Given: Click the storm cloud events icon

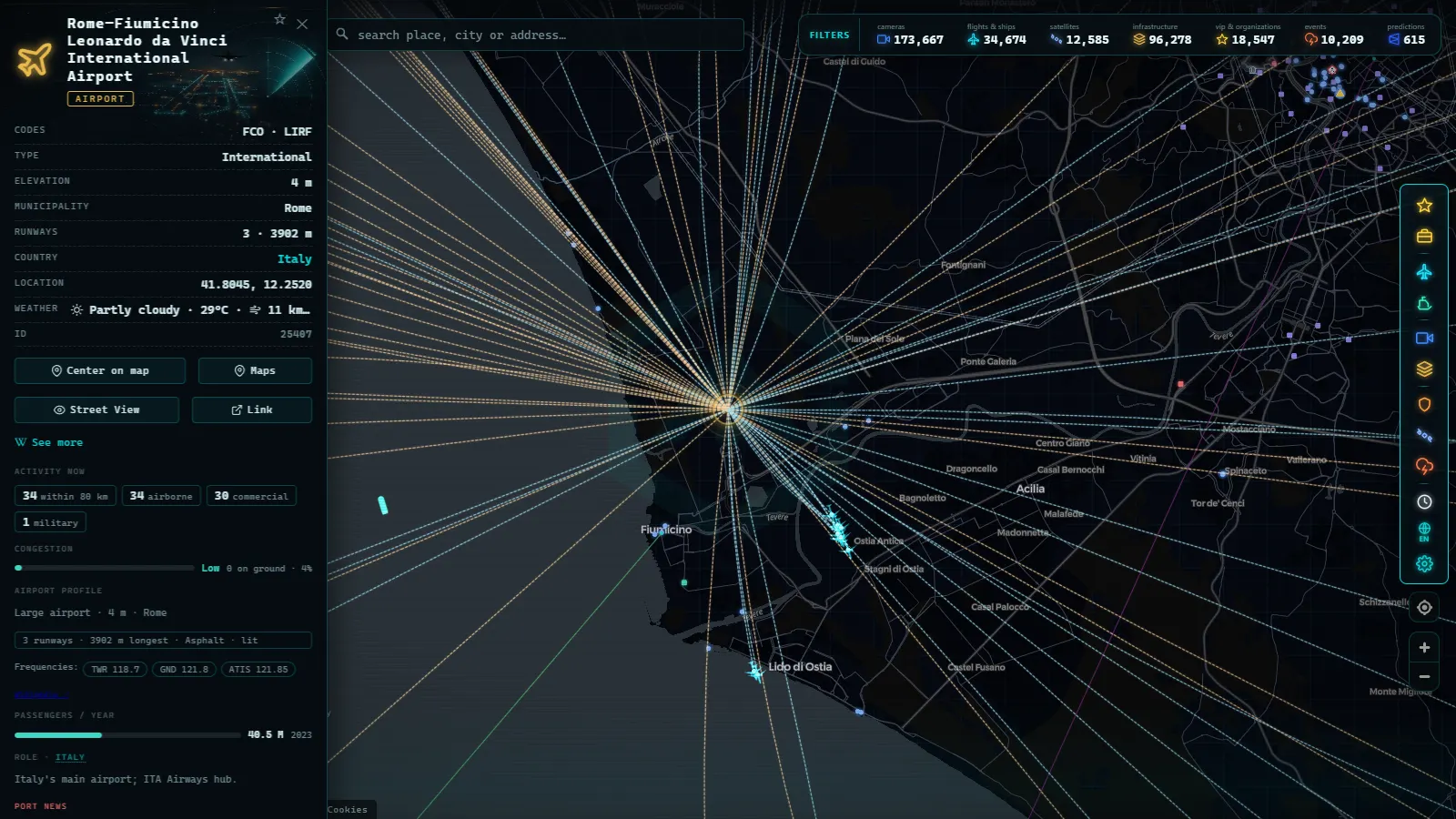Looking at the screenshot, I should click(1424, 466).
